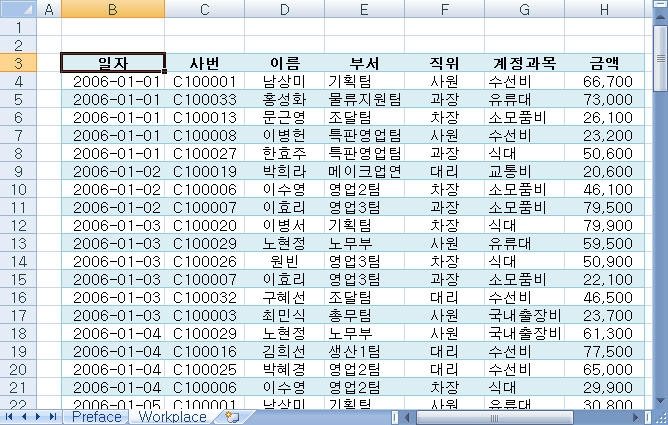
Task: Select column A header
Action: click(49, 9)
